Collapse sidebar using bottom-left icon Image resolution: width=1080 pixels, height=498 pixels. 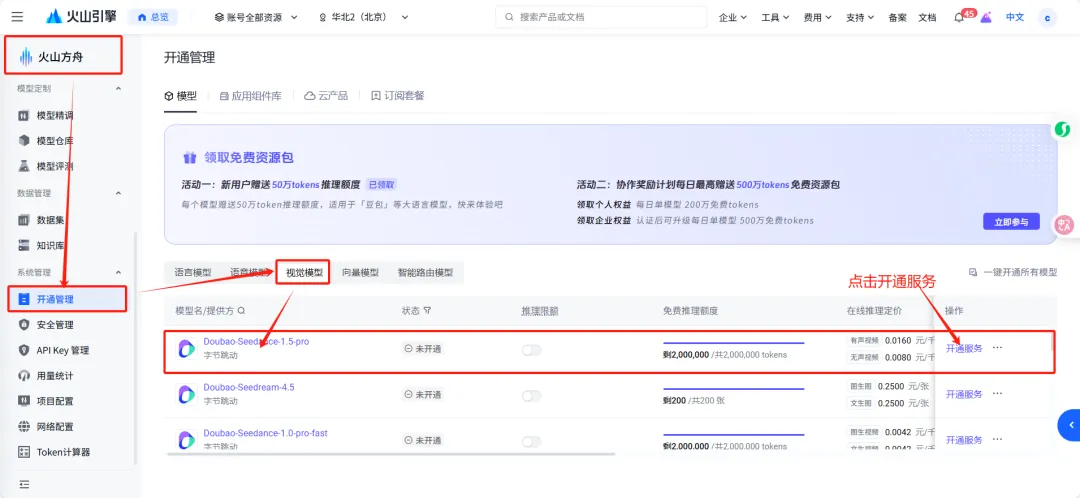pyautogui.click(x=24, y=484)
